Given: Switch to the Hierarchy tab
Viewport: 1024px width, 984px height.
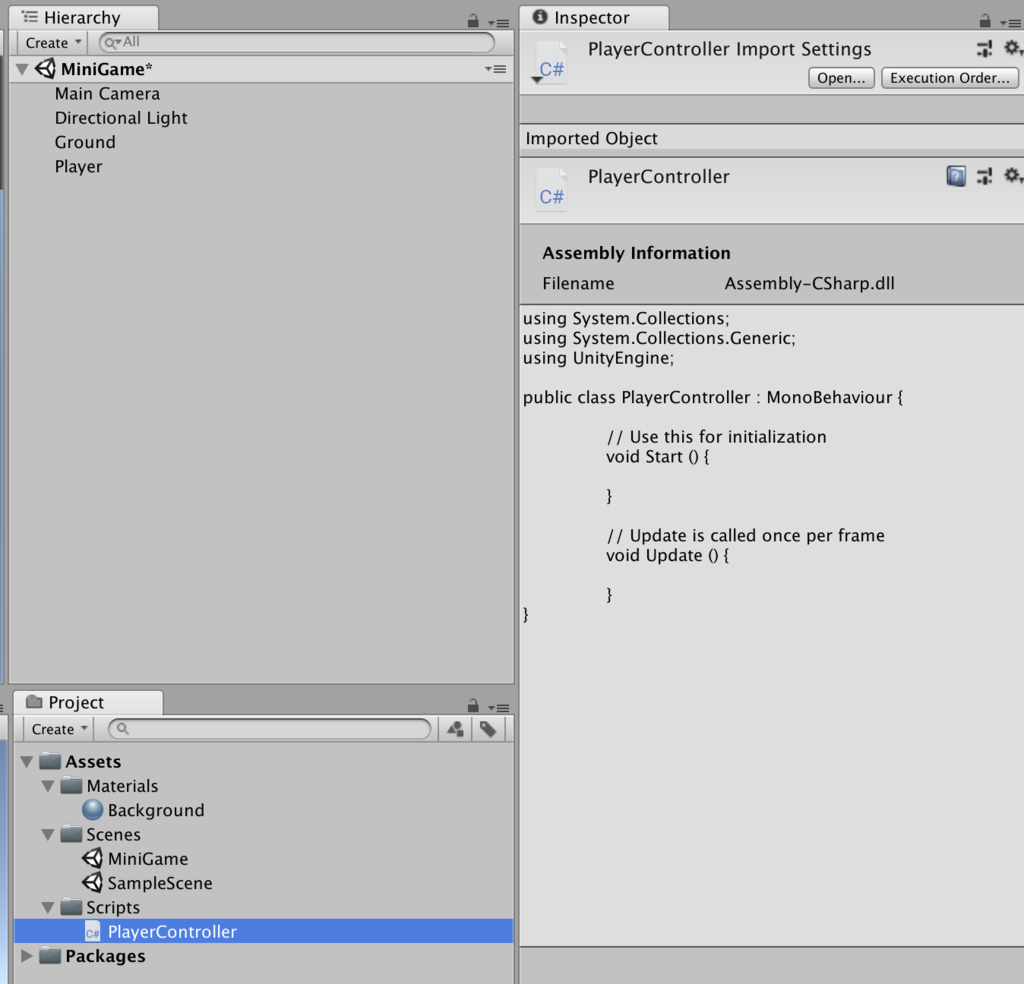Looking at the screenshot, I should 83,18.
